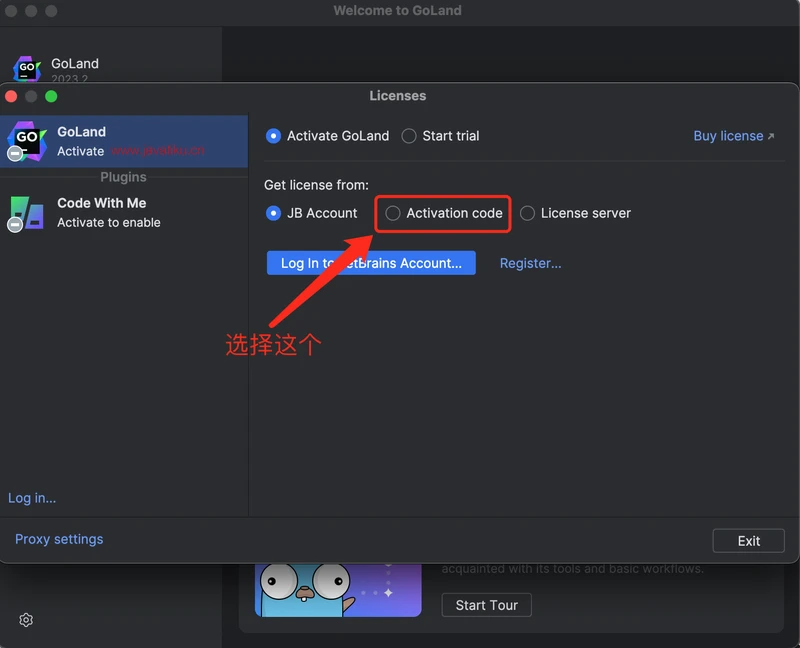Viewport: 800px width, 648px height.
Task: Click the Licenses dialog title
Action: click(x=397, y=96)
